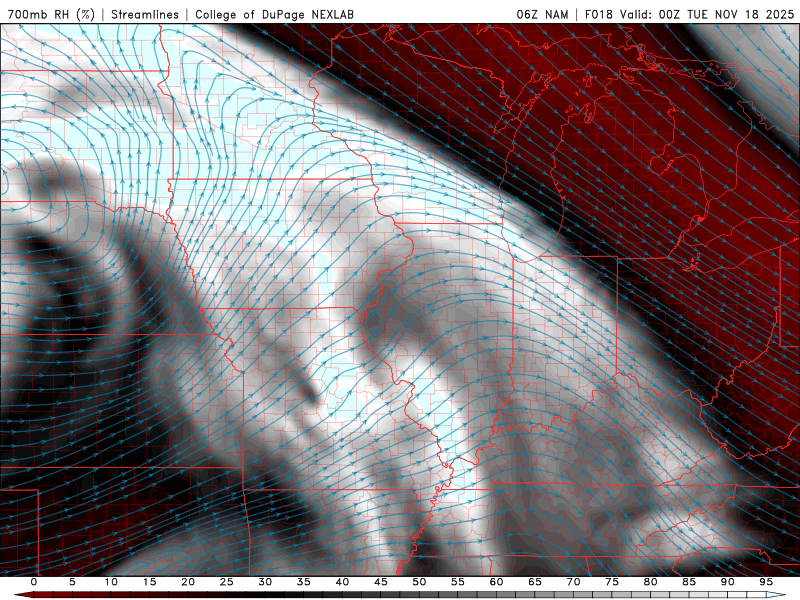Click the colorbar label "30"

click(265, 582)
